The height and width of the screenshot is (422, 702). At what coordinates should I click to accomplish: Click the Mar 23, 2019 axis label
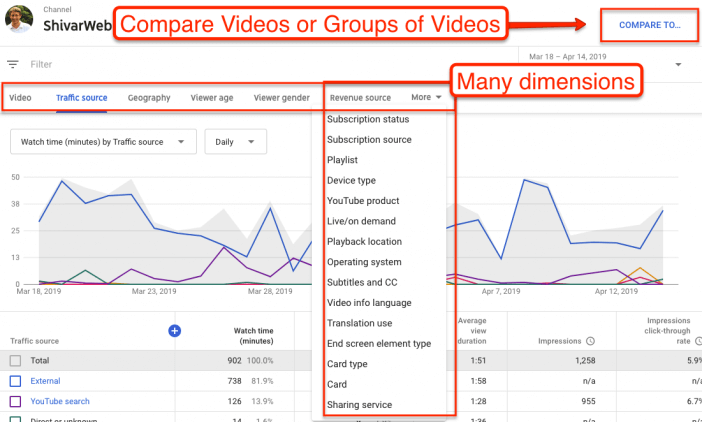[x=154, y=291]
